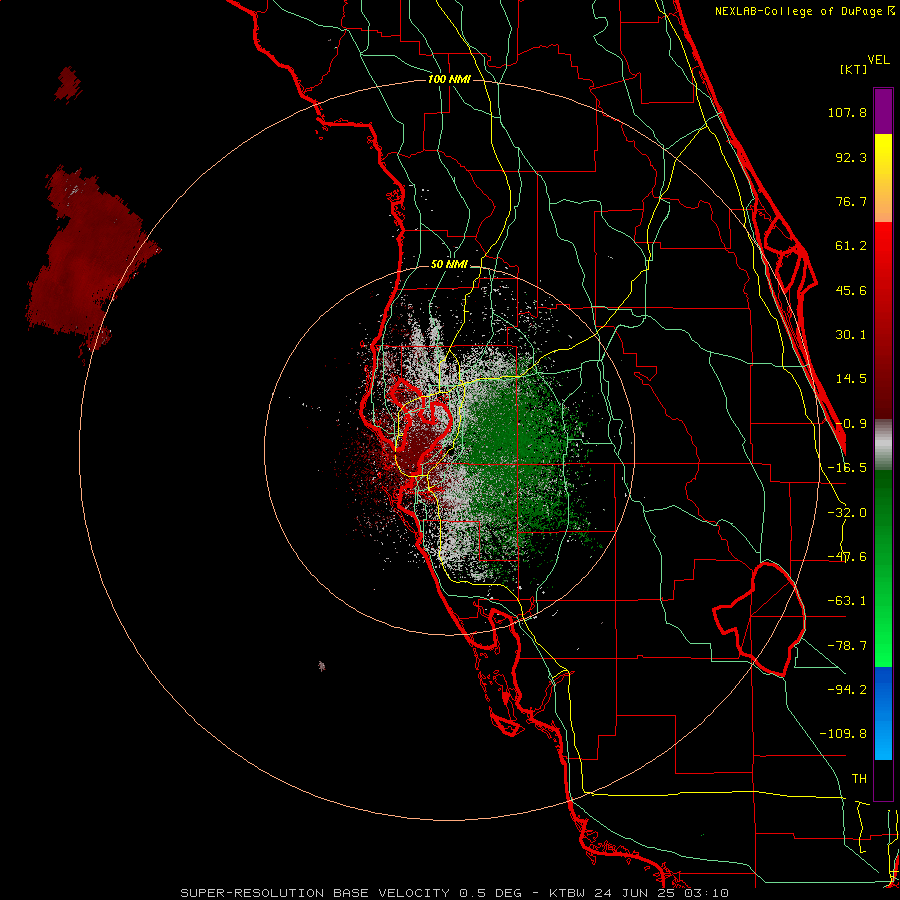
Task: Click the -16.5 scale value
Action: tap(847, 468)
